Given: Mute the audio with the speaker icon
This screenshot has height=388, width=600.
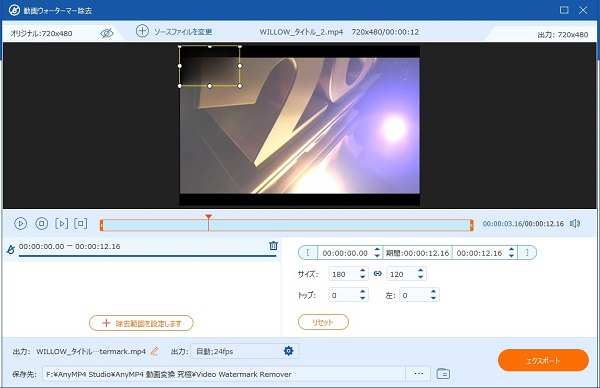Looking at the screenshot, I should point(575,223).
